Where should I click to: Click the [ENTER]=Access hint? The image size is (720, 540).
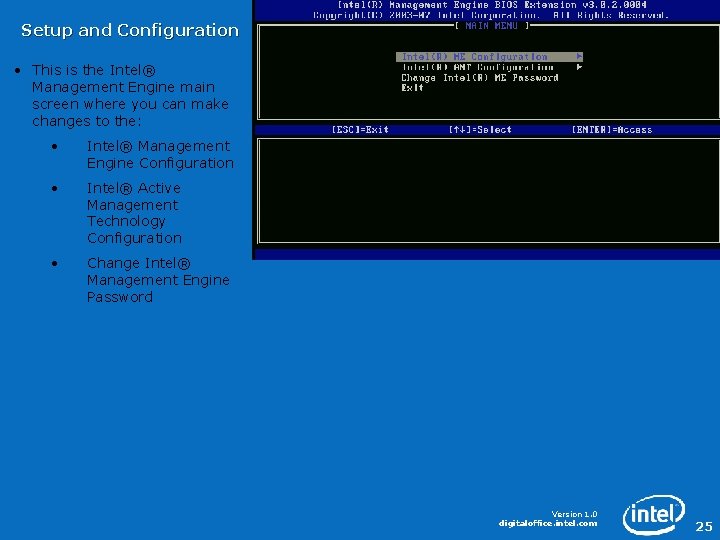click(x=612, y=130)
